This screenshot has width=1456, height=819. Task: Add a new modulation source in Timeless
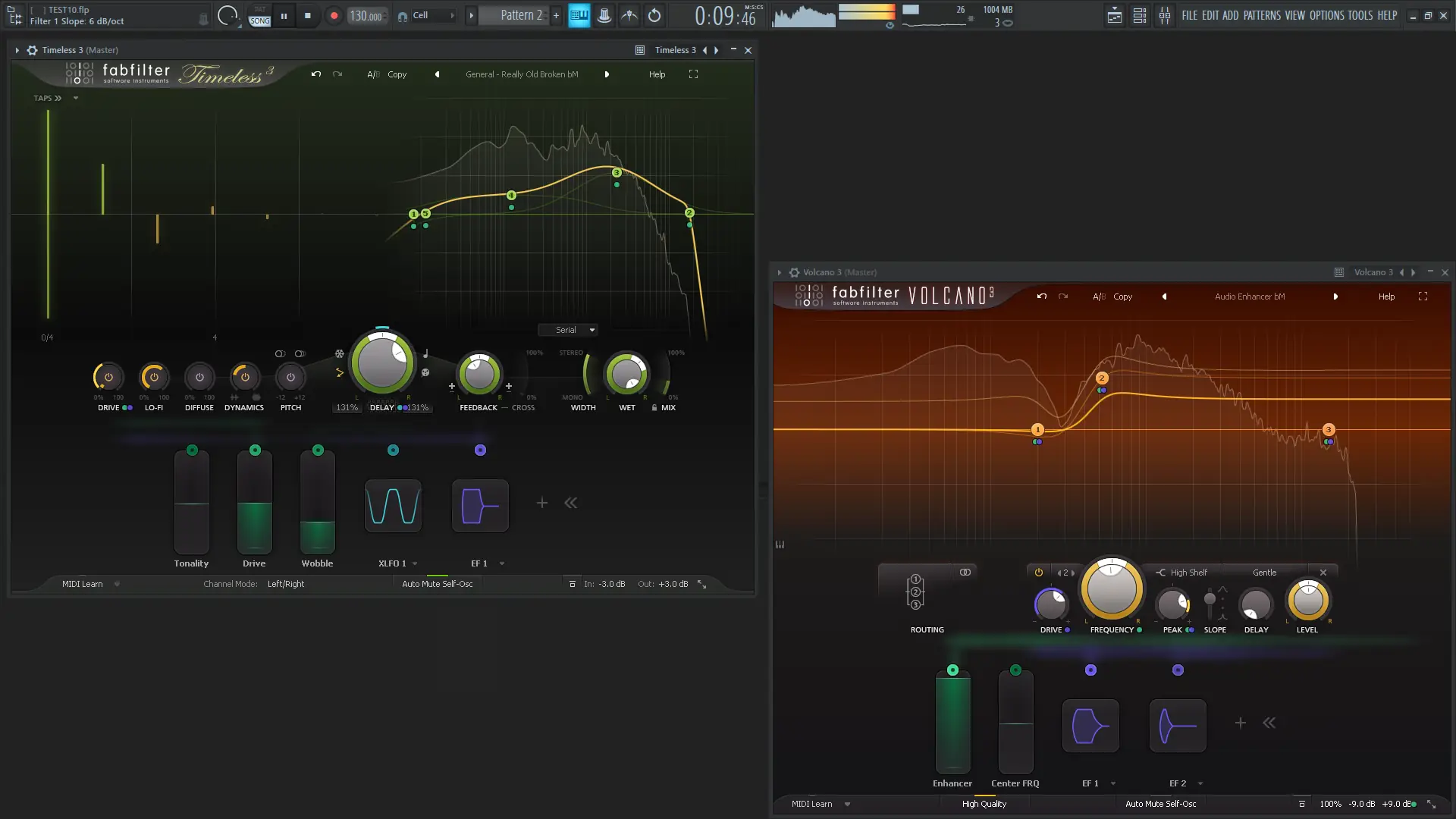542,503
